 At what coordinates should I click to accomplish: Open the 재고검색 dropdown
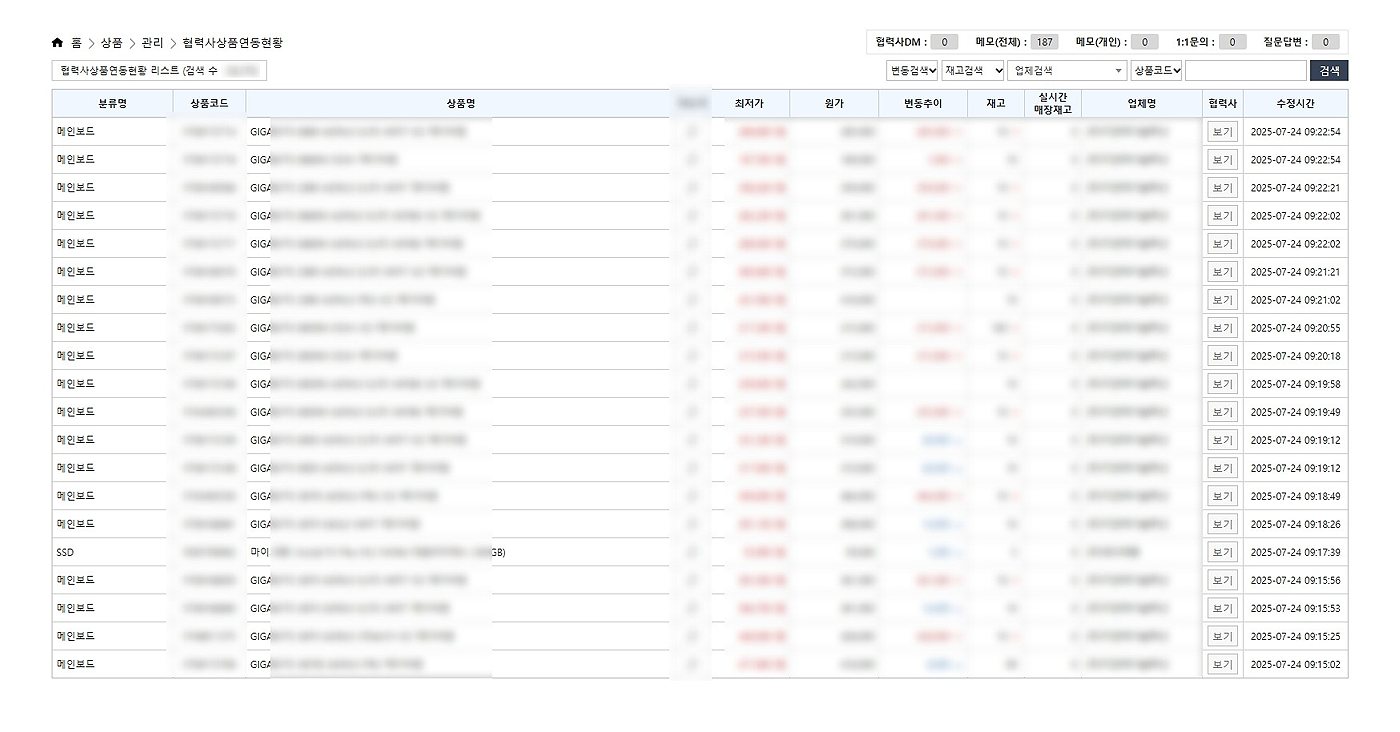973,71
